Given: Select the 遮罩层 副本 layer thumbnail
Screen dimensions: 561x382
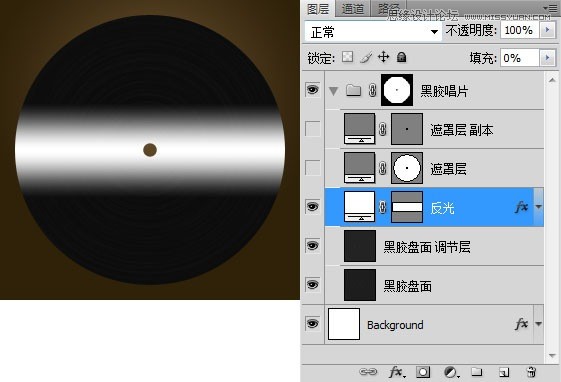Looking at the screenshot, I should coord(360,129).
